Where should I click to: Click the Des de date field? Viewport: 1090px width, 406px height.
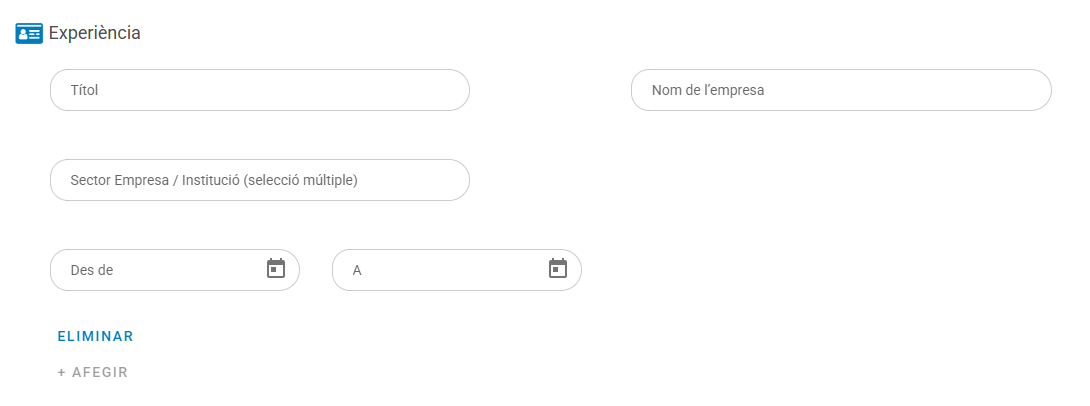pos(160,270)
